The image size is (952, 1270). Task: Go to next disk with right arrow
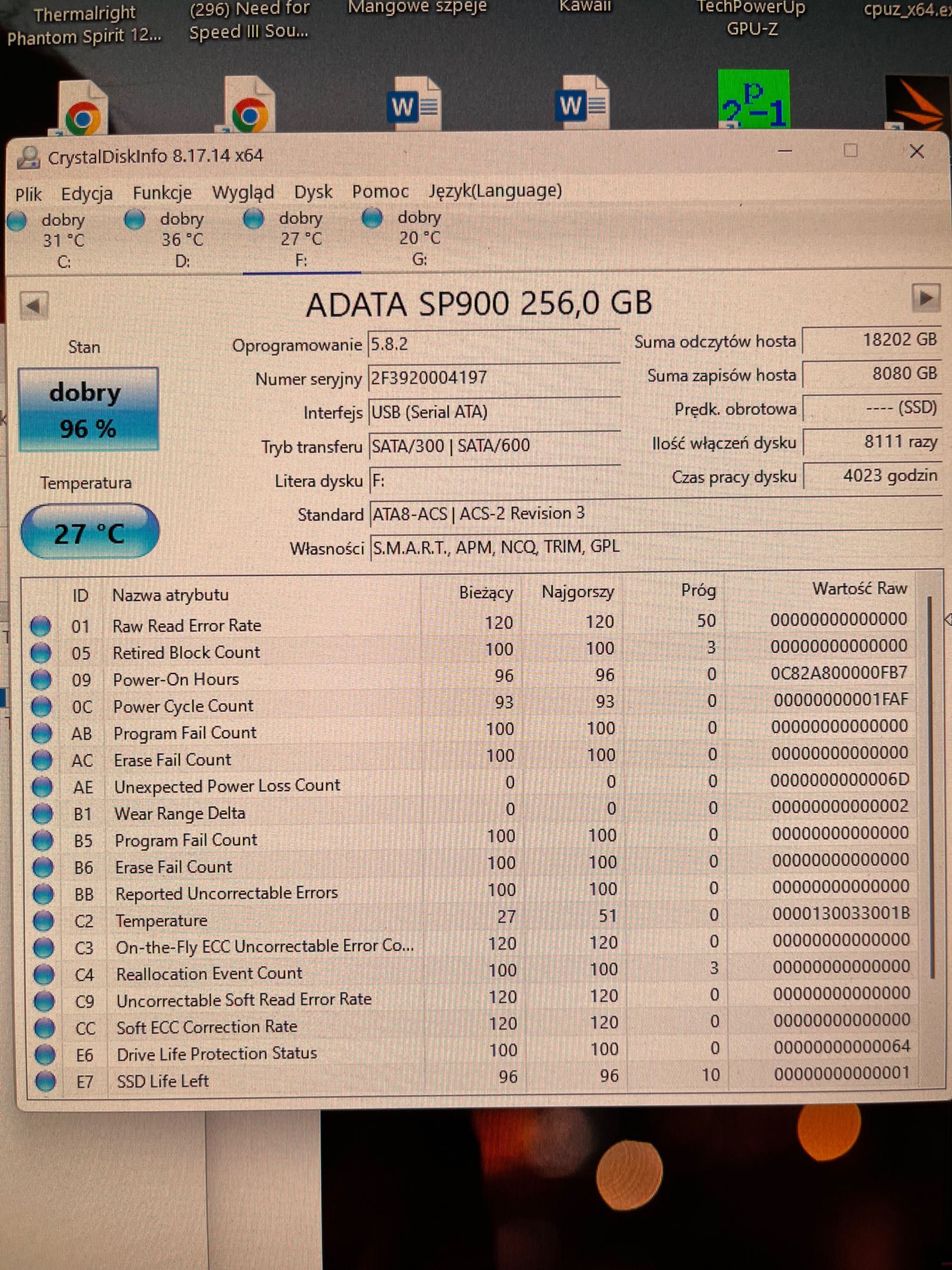pos(926,298)
